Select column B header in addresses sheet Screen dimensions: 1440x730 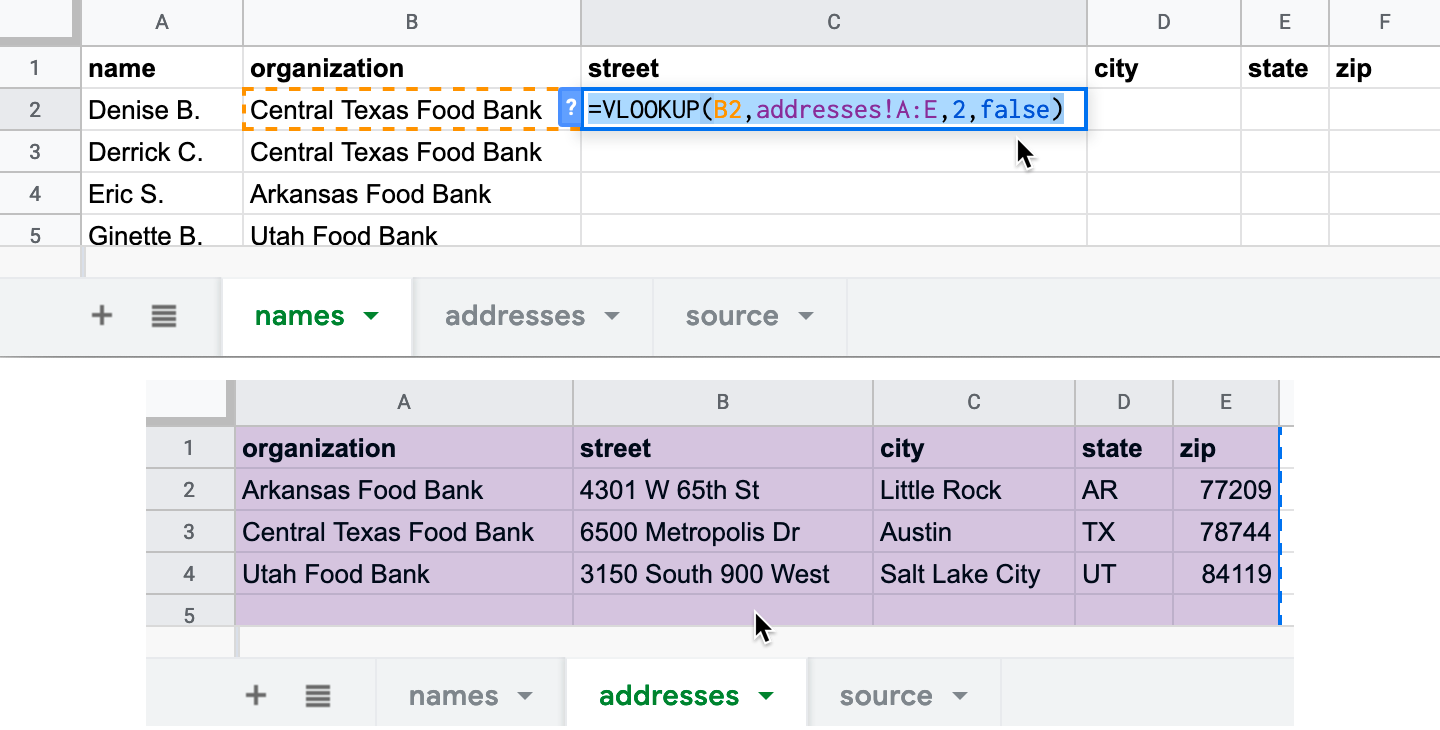pos(723,402)
